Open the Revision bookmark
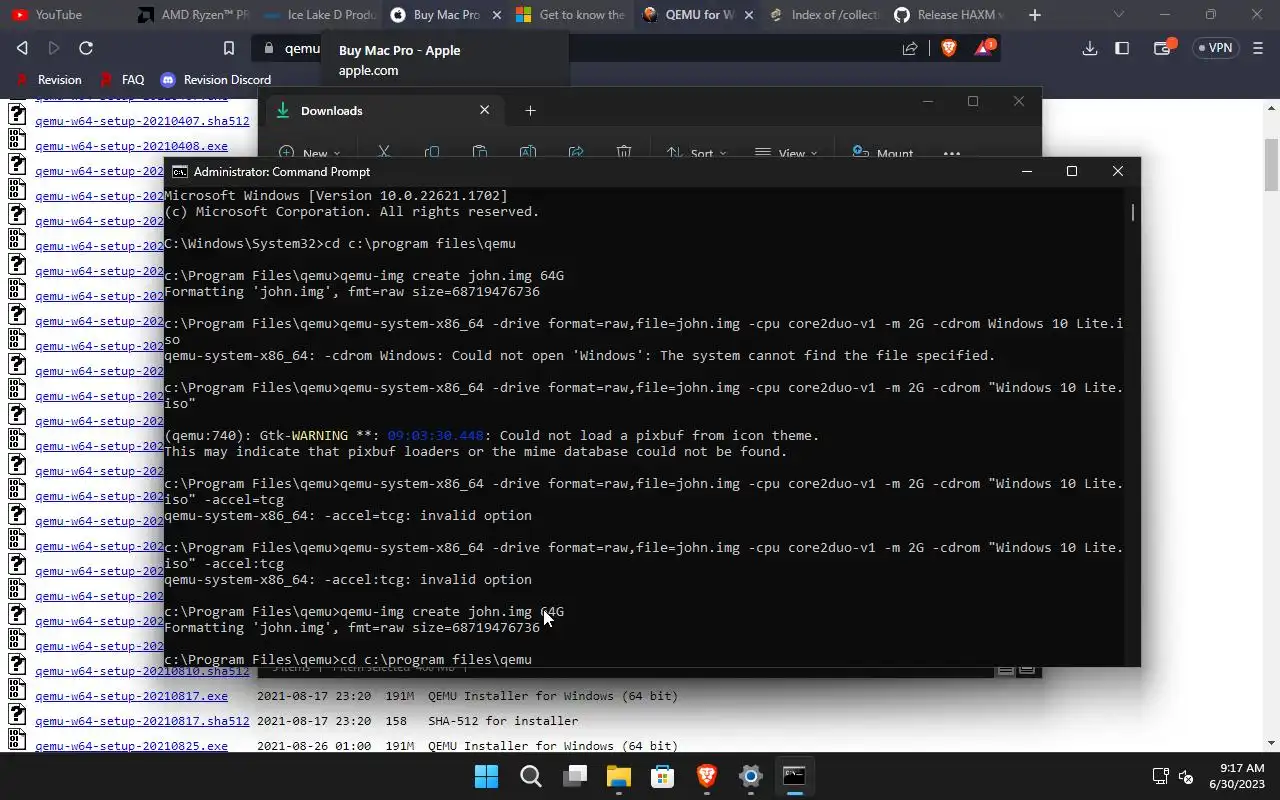Screen dimensions: 1280x800 [49, 80]
